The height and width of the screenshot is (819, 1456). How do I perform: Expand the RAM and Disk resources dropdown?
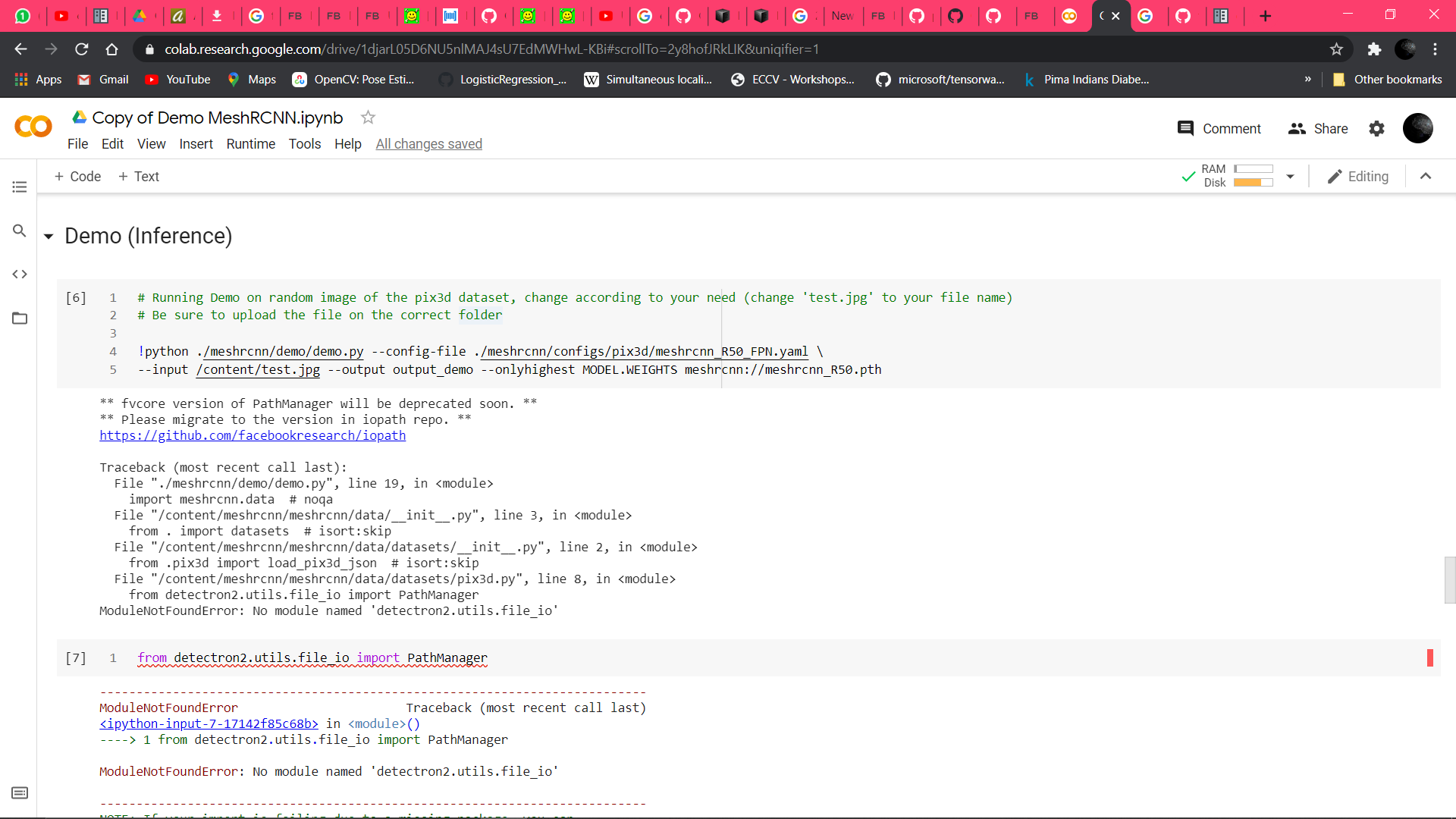click(1290, 176)
